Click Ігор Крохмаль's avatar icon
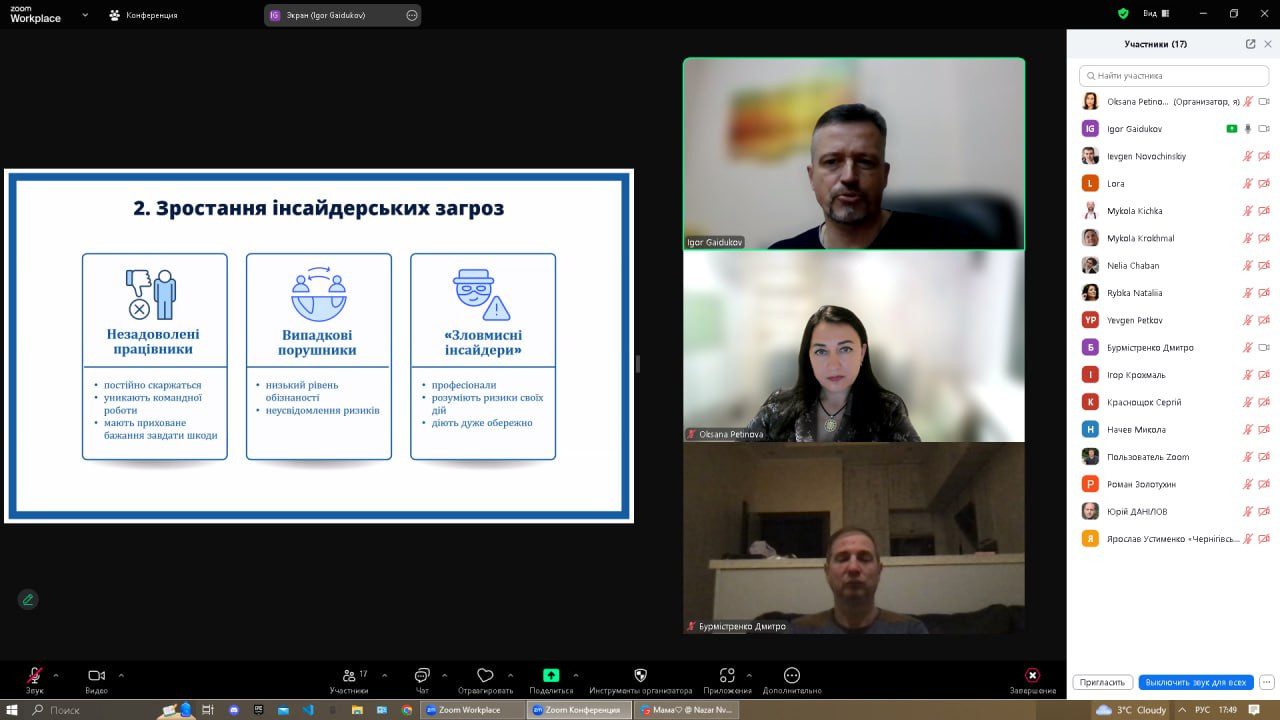1280x720 pixels. click(x=1090, y=375)
